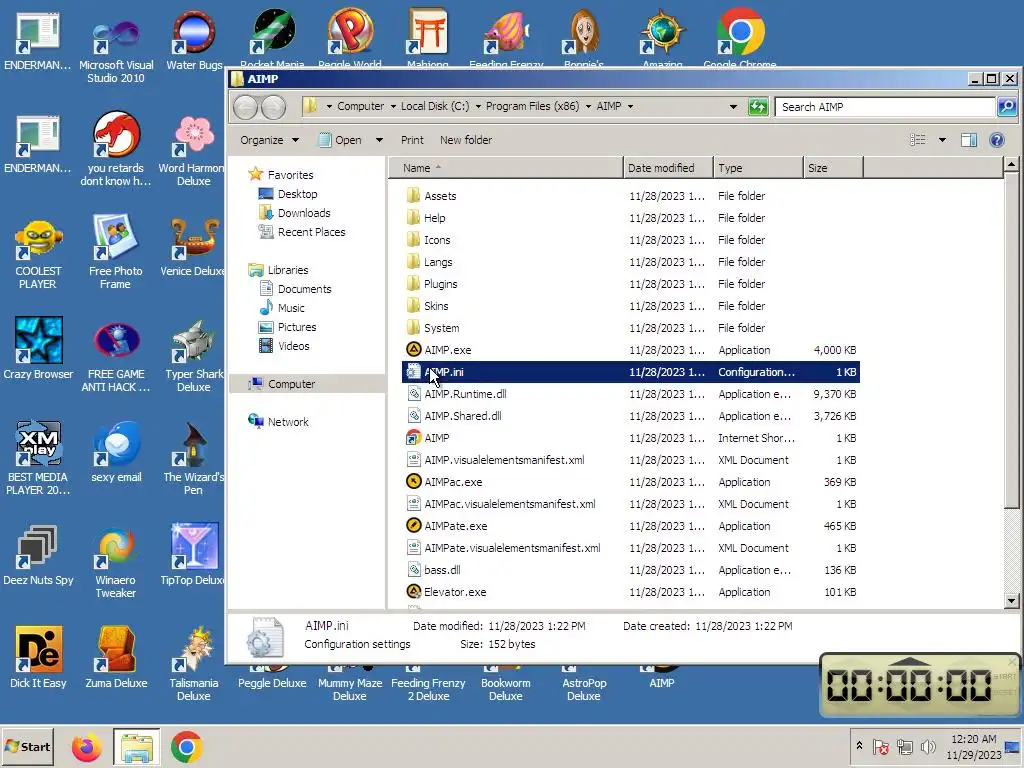The width and height of the screenshot is (1024, 768).
Task: Expand the arrow after AIMP breadcrumb
Action: 630,106
